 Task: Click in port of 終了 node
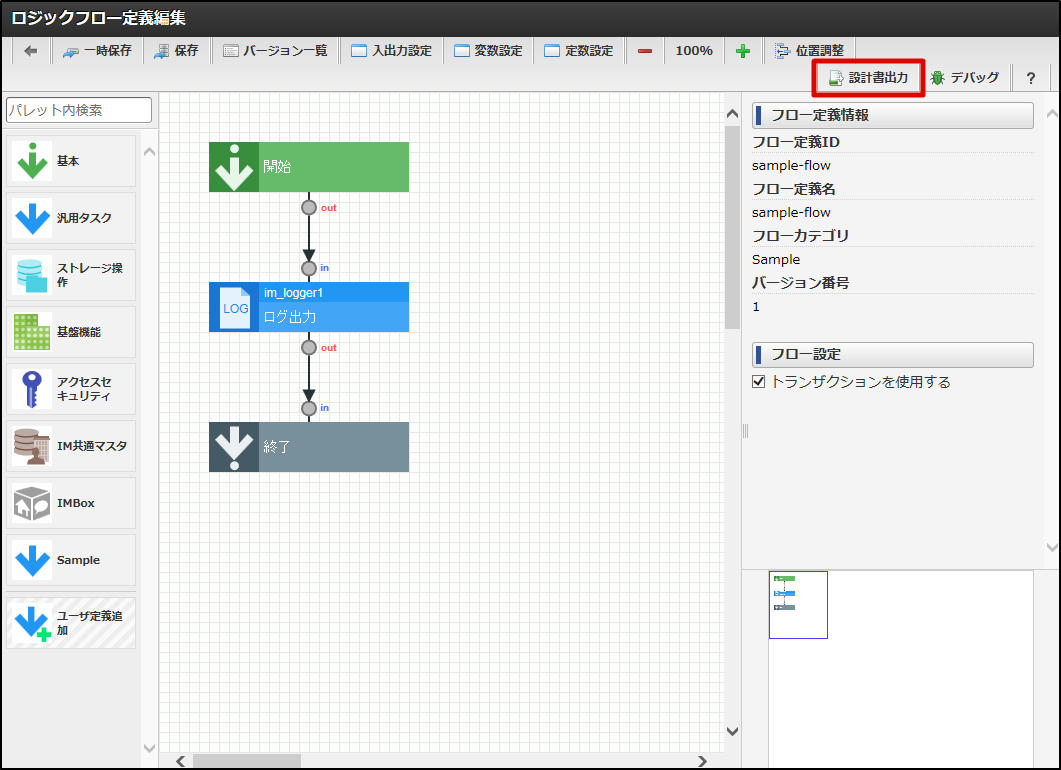point(309,408)
